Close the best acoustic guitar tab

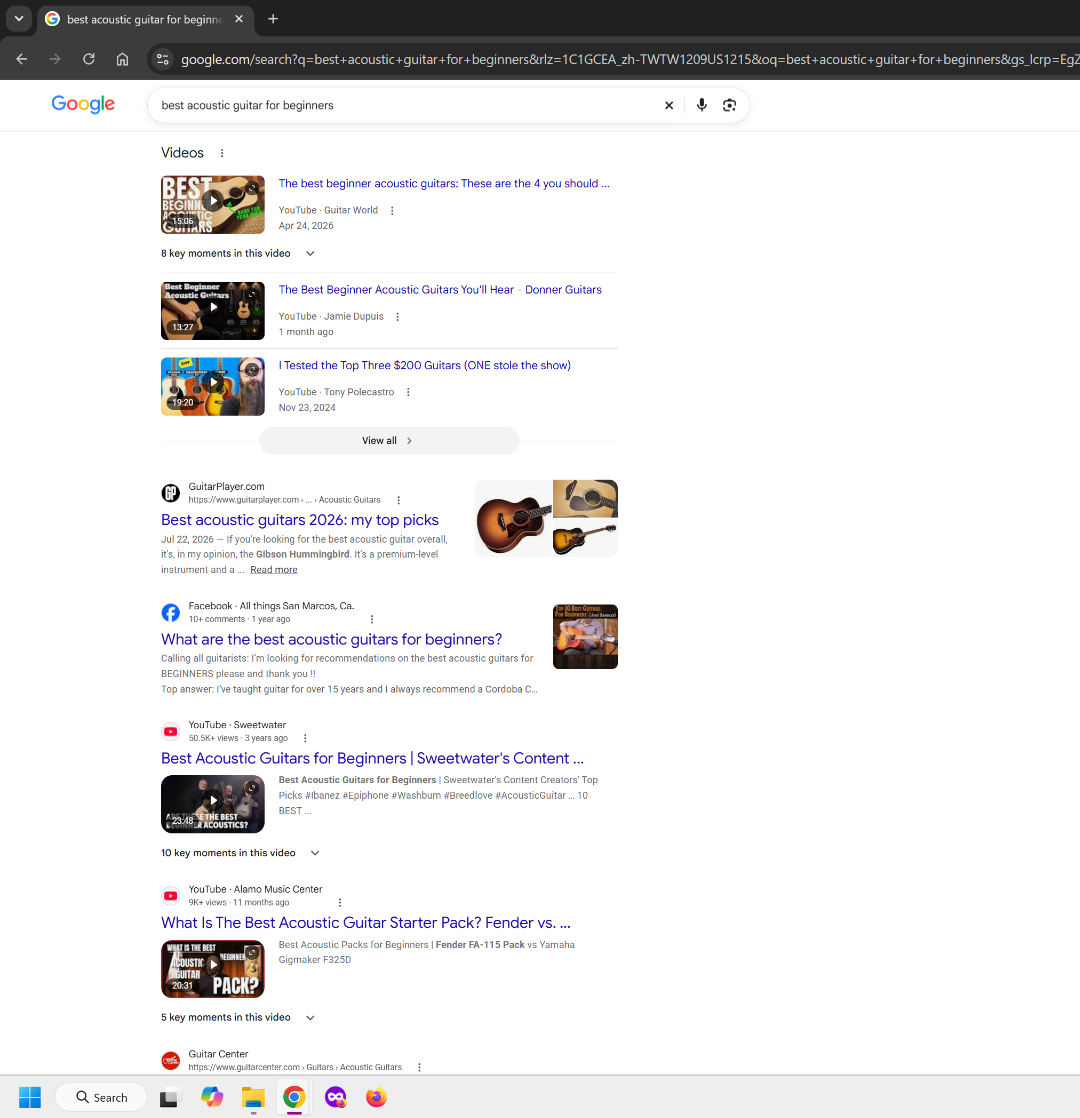coord(239,19)
